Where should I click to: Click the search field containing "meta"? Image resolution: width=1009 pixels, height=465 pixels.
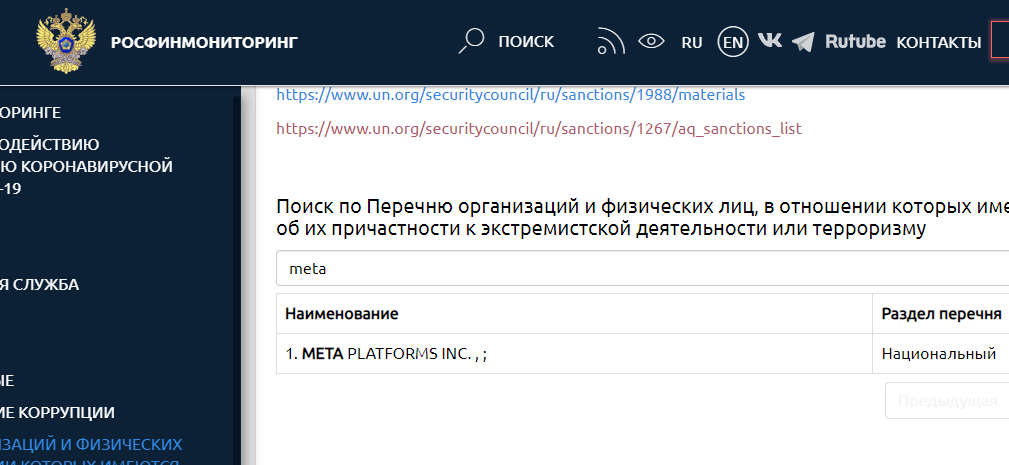click(640, 269)
